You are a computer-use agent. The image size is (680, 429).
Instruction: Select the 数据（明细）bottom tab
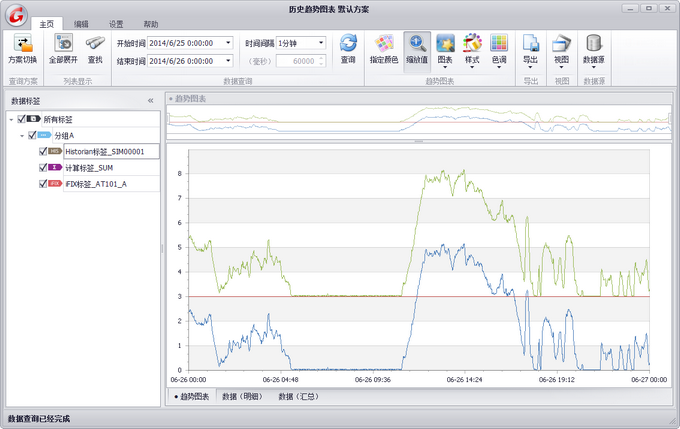(242, 396)
